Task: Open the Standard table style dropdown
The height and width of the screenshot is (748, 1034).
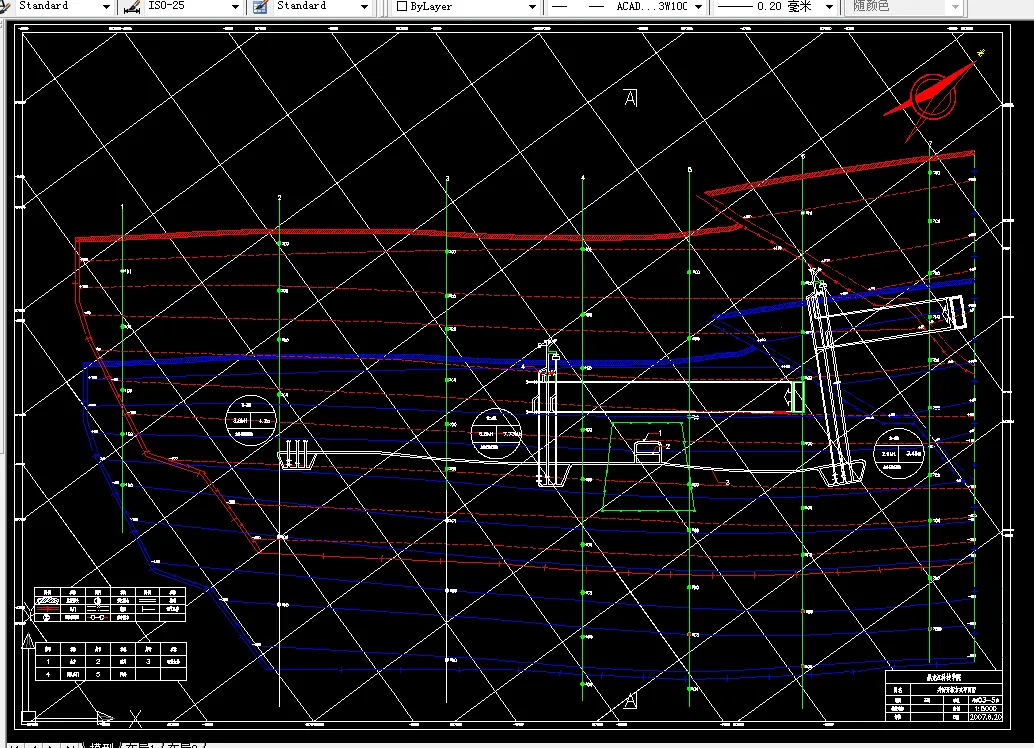Action: tap(364, 7)
